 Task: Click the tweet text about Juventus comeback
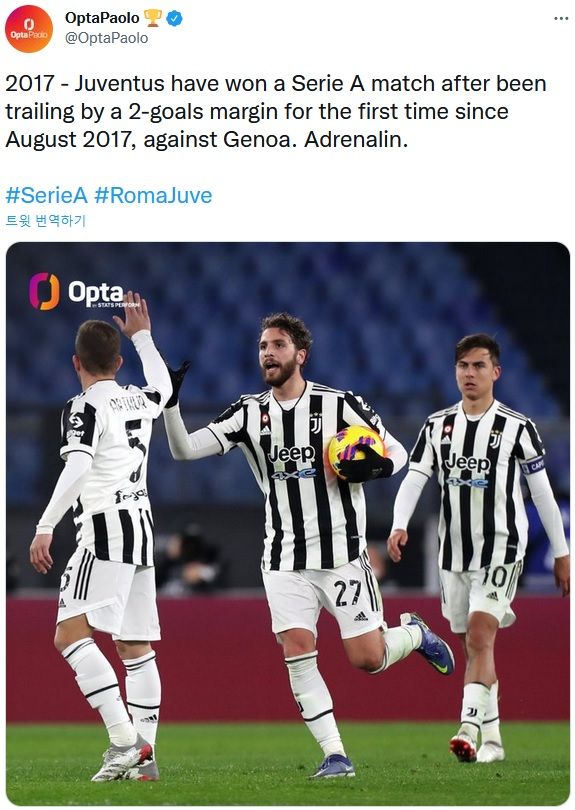[276, 112]
